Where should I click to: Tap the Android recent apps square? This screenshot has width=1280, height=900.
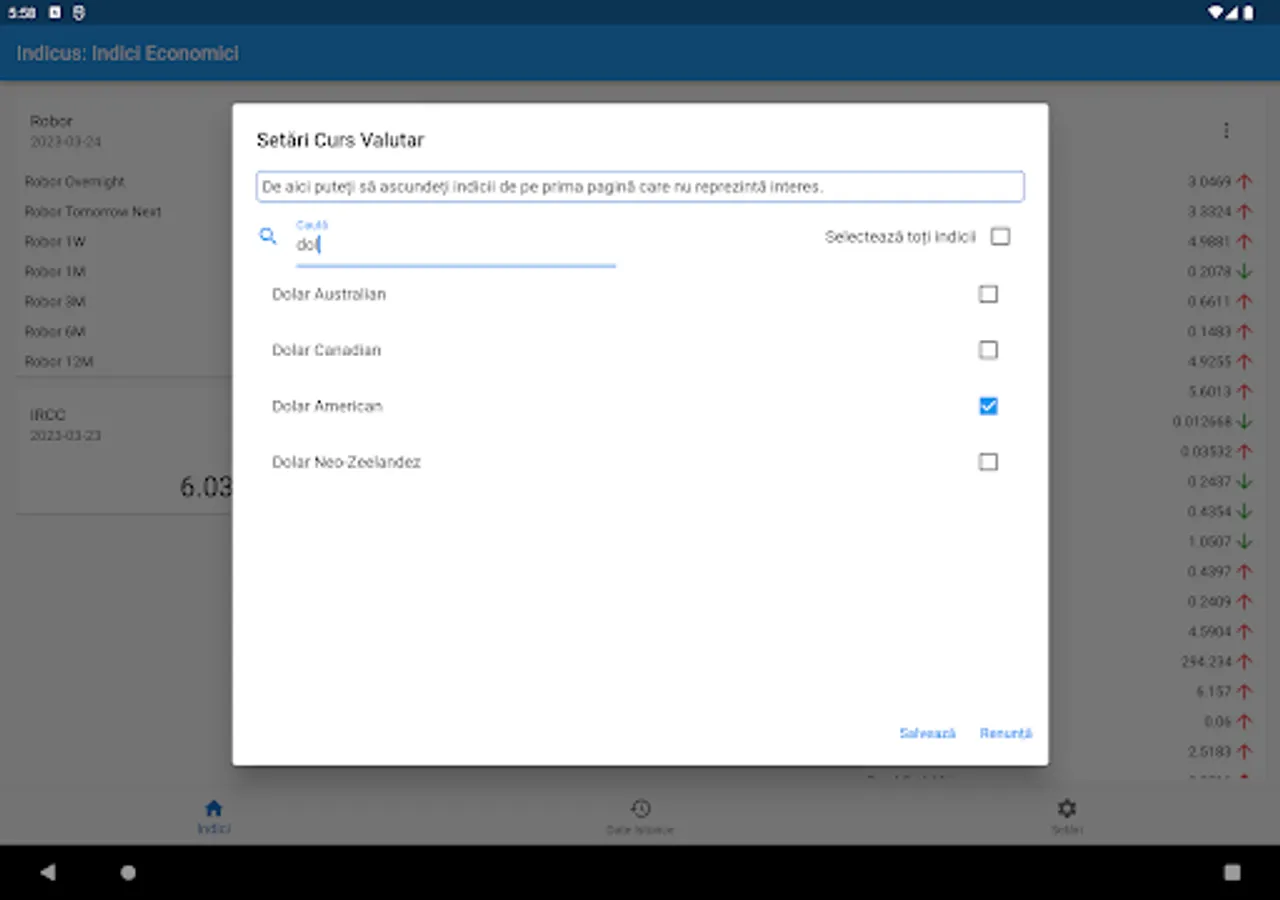[x=1232, y=872]
